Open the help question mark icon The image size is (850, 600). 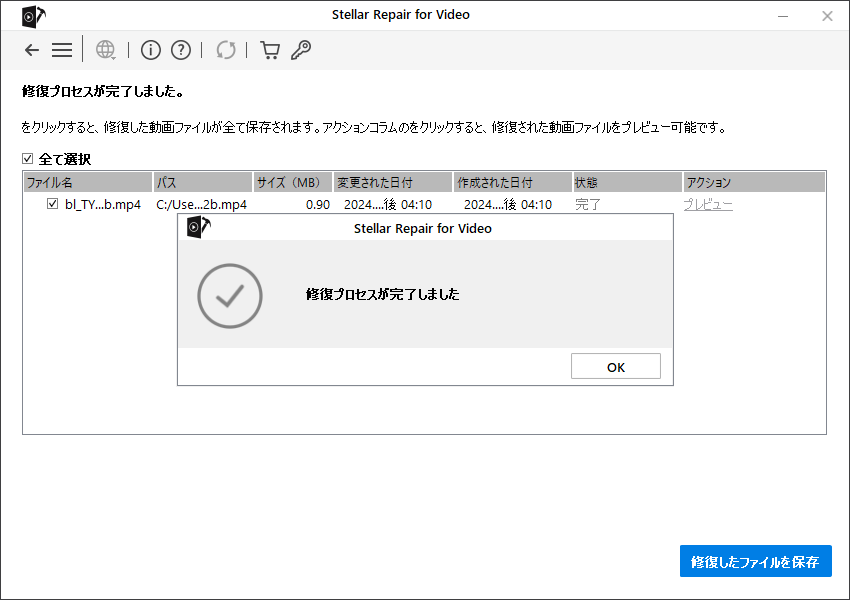tap(181, 50)
